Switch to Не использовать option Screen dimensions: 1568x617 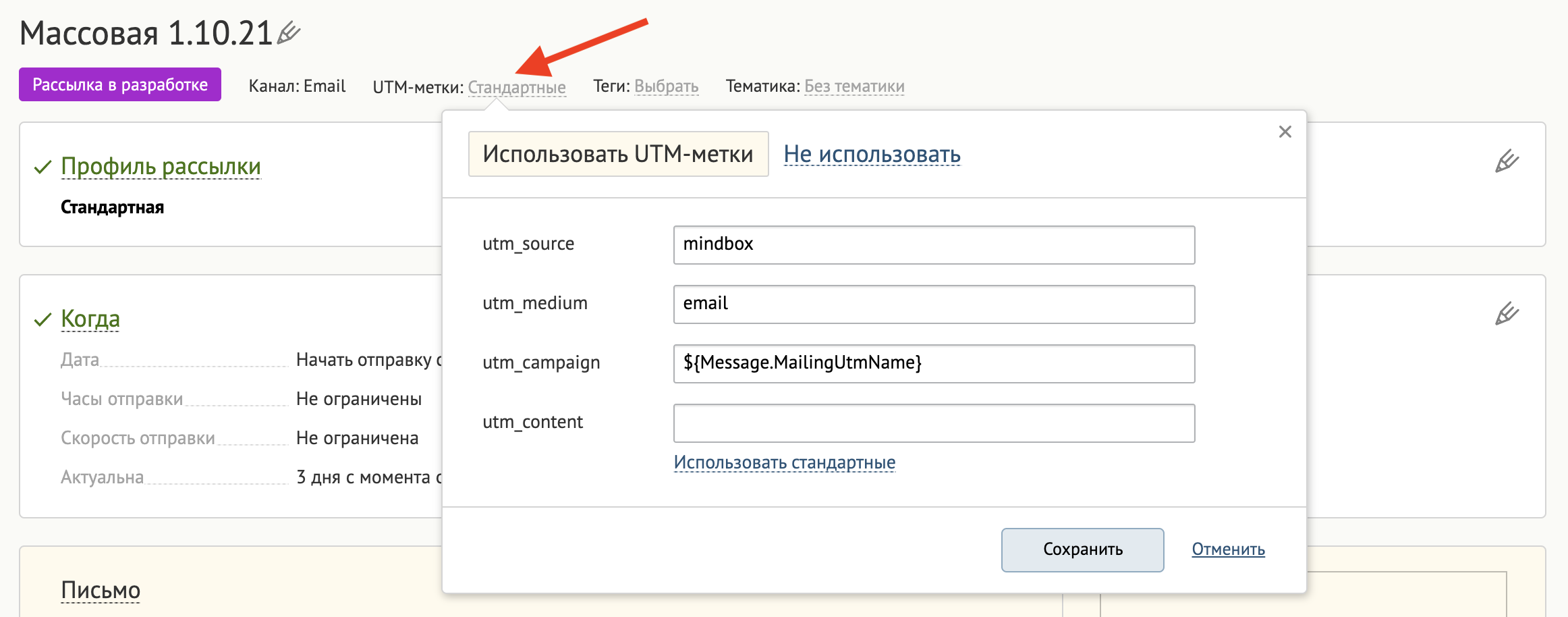(x=872, y=154)
